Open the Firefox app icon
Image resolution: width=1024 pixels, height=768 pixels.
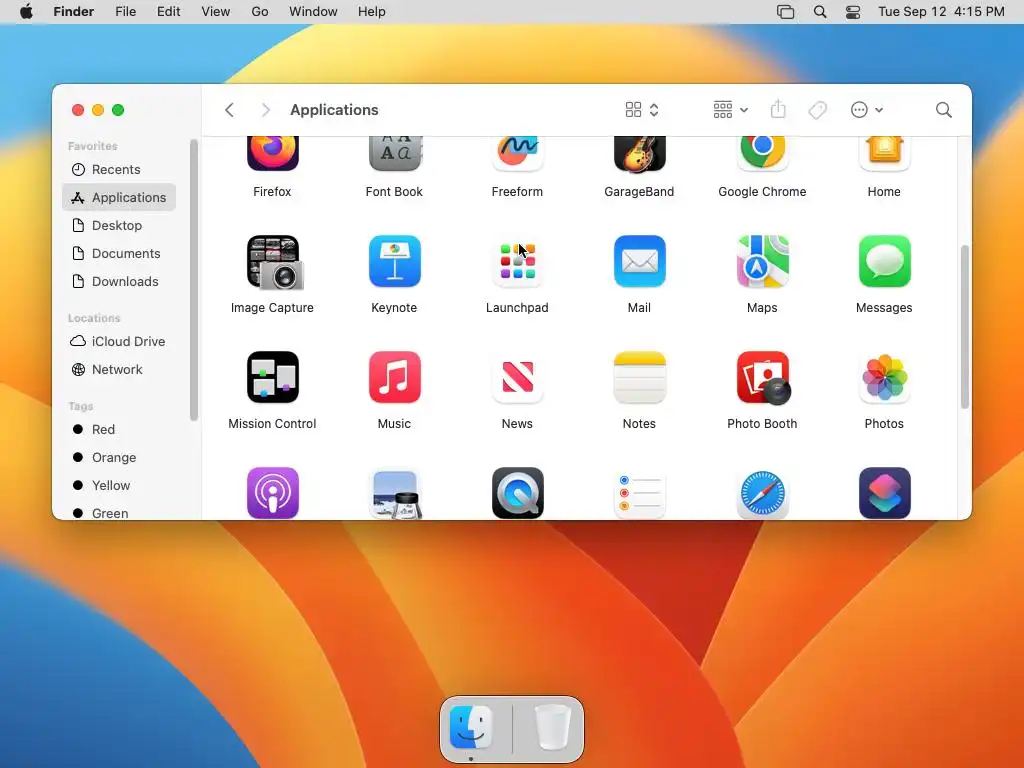[272, 153]
